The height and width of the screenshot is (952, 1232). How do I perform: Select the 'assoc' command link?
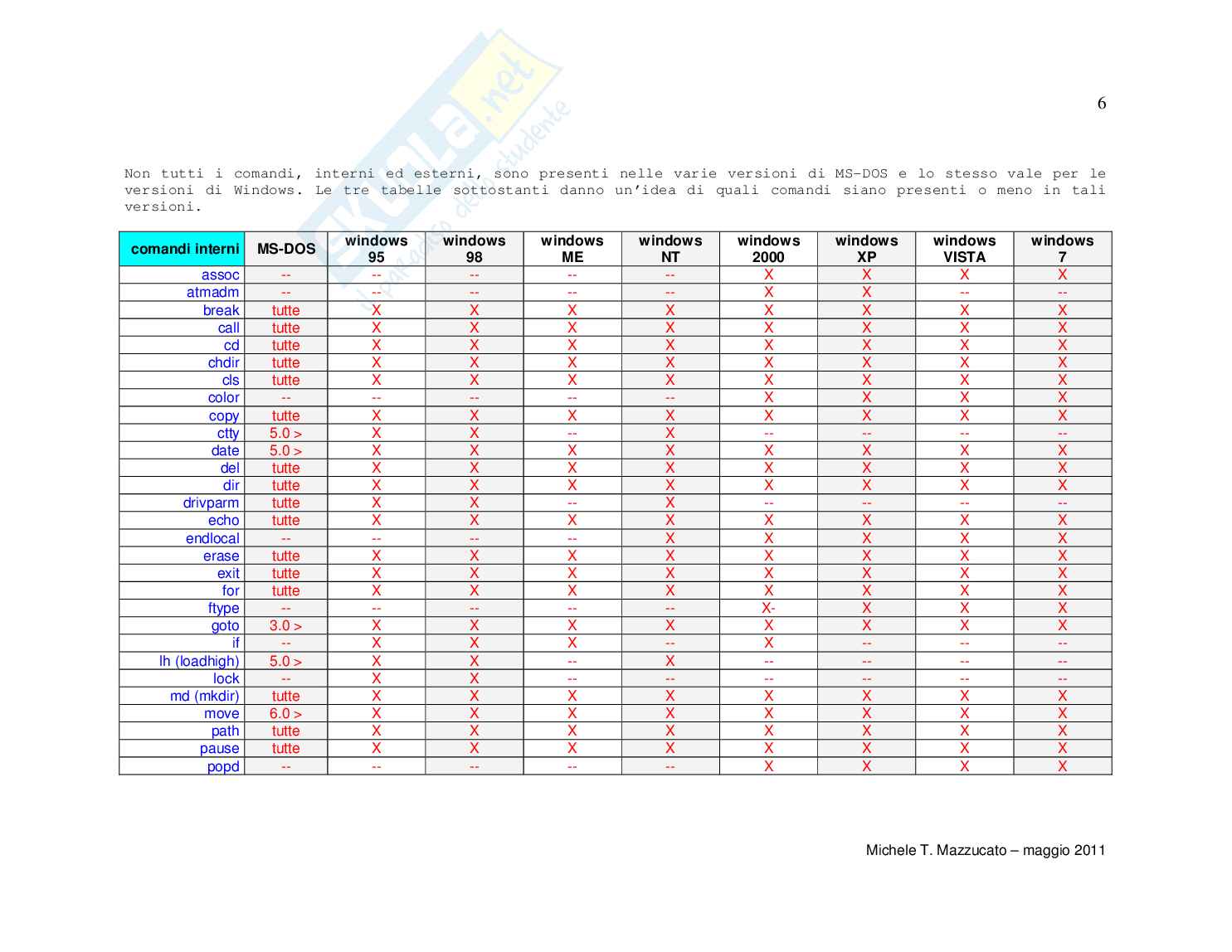point(220,275)
